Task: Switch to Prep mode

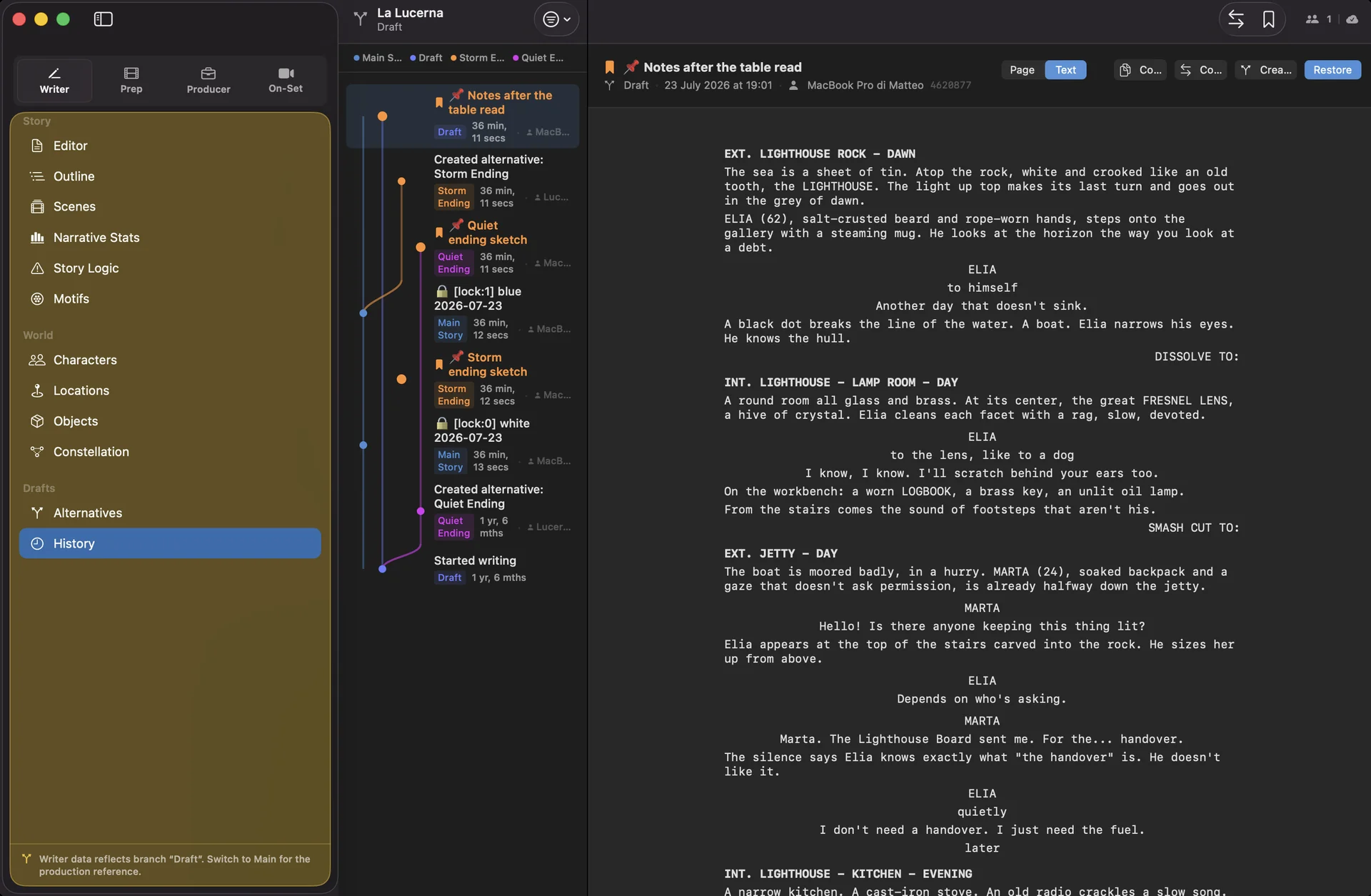Action: coord(131,81)
